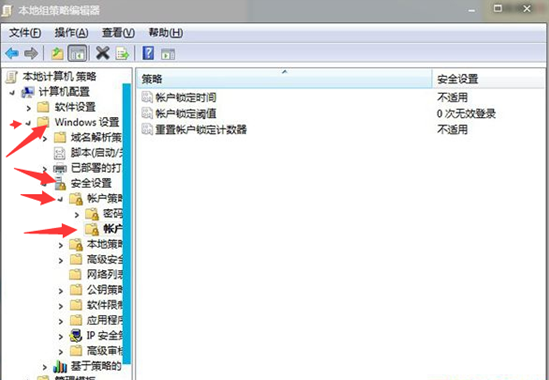Maximize the 本地组策略编辑器 window

pyautogui.click(x=498, y=9)
